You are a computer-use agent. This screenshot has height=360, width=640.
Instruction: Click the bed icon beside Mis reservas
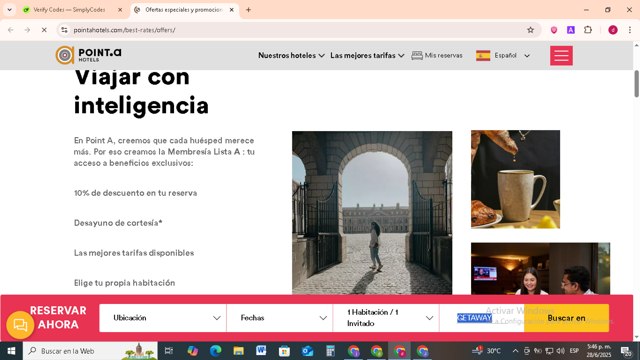click(x=417, y=56)
